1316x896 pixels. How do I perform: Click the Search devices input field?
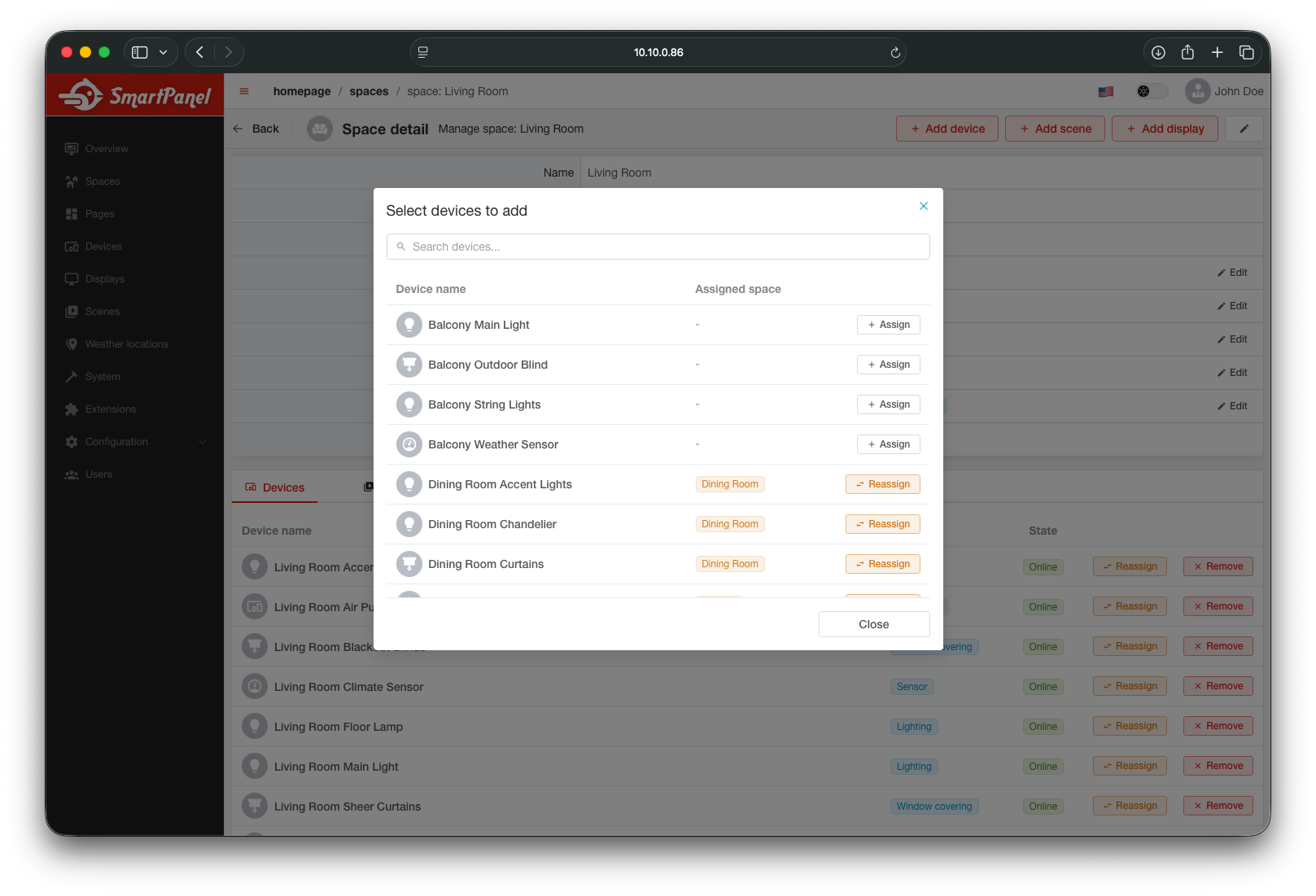pos(658,247)
